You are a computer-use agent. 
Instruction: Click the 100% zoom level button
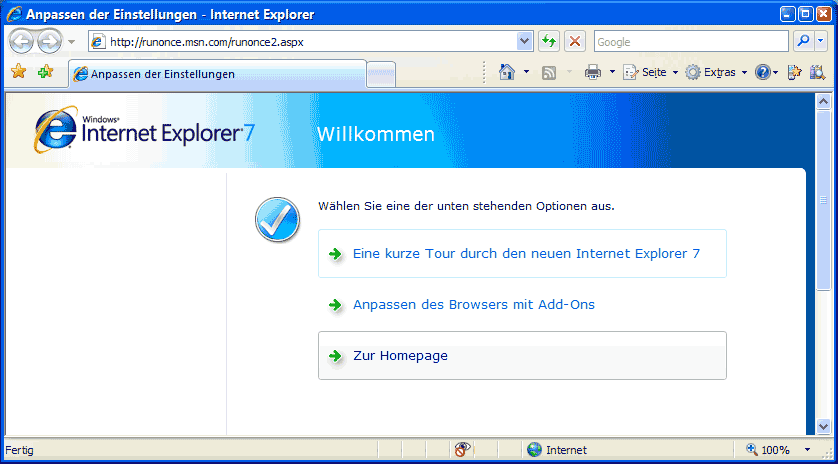[768, 450]
